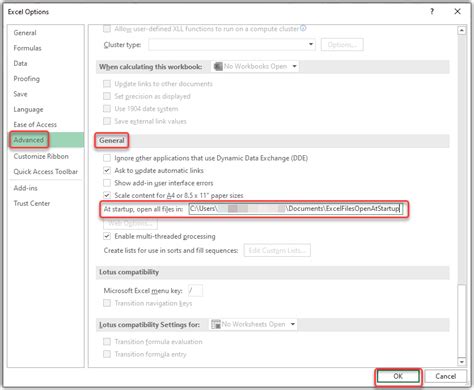The image size is (474, 390).
Task: Open the No Worksheets Open dropdown
Action: point(253,324)
